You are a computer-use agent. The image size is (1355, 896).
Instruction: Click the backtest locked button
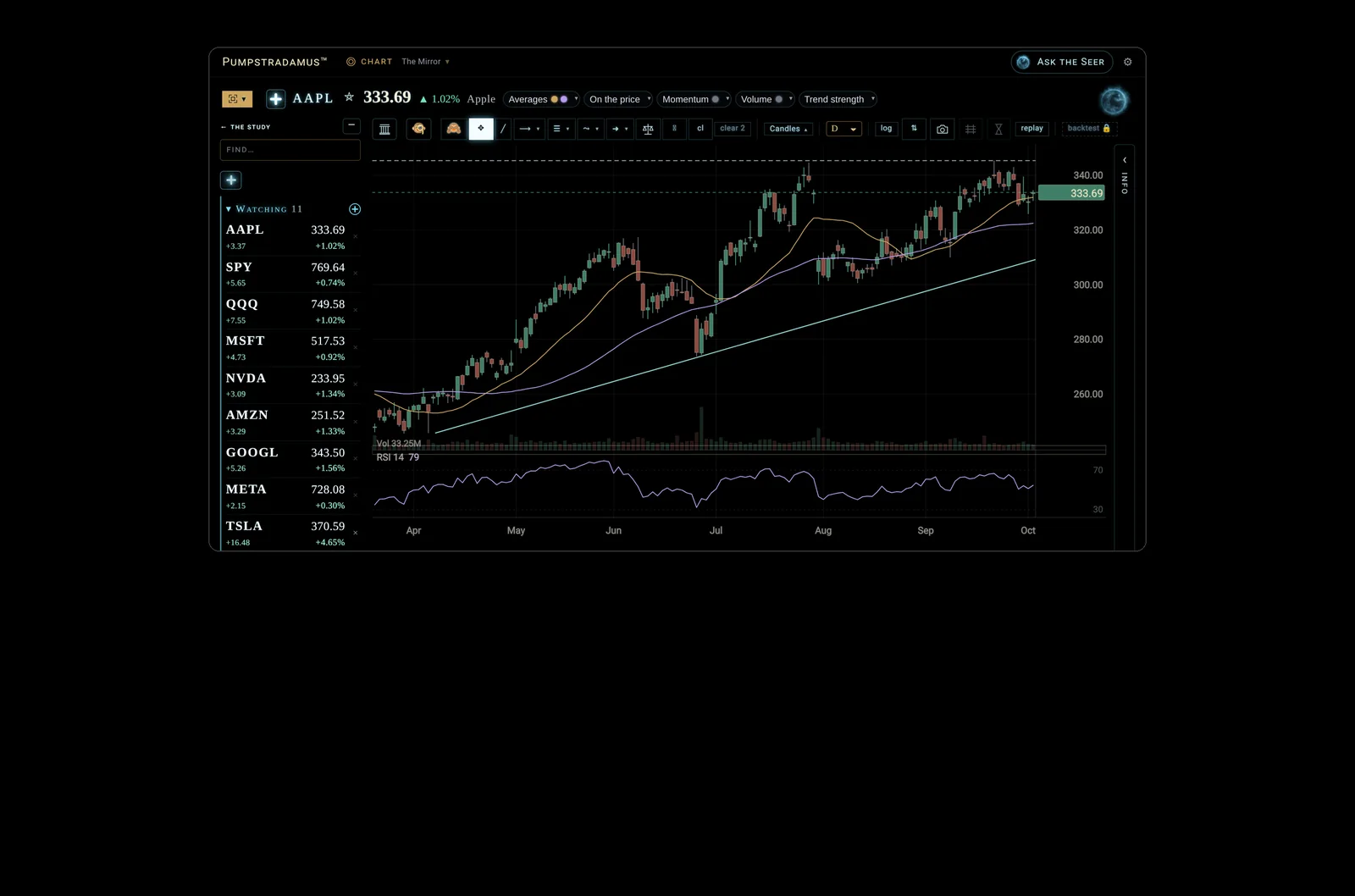1089,129
